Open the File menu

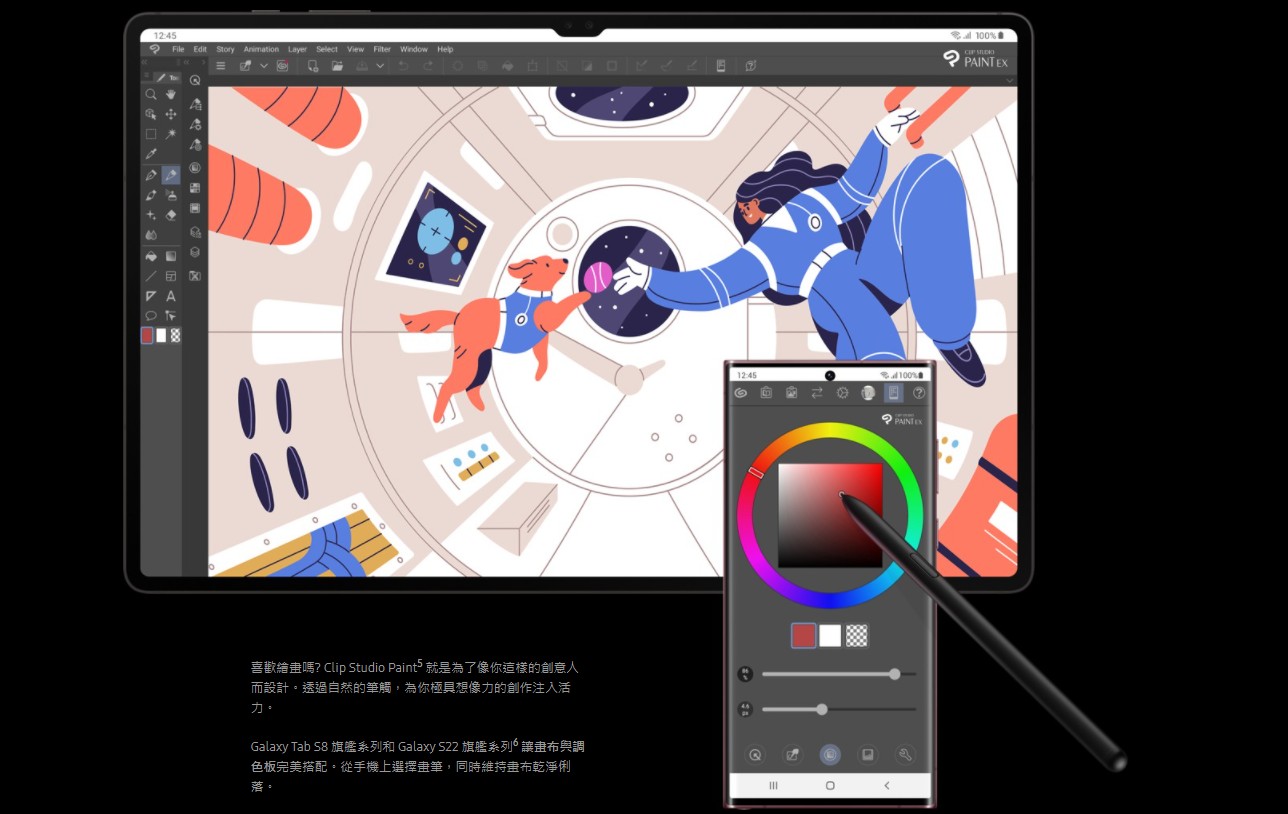pos(178,49)
